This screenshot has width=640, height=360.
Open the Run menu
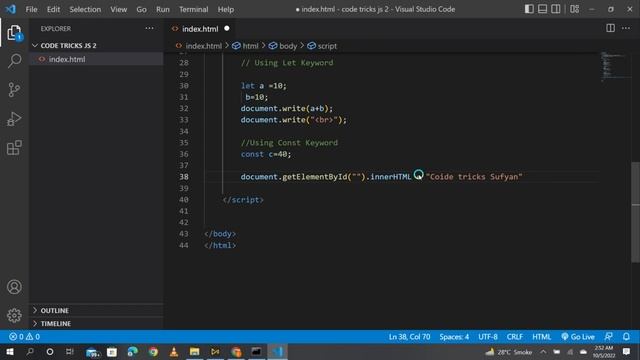pyautogui.click(x=162, y=9)
